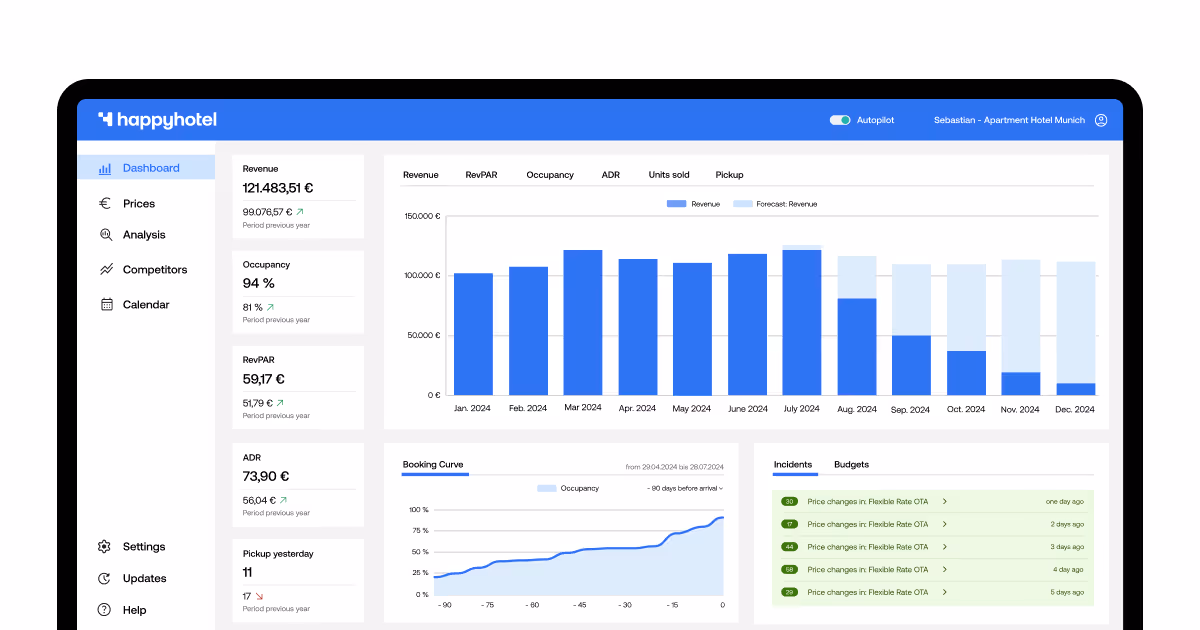1200x630 pixels.
Task: Toggle the Forecast: Revenue legend series
Action: coord(775,204)
